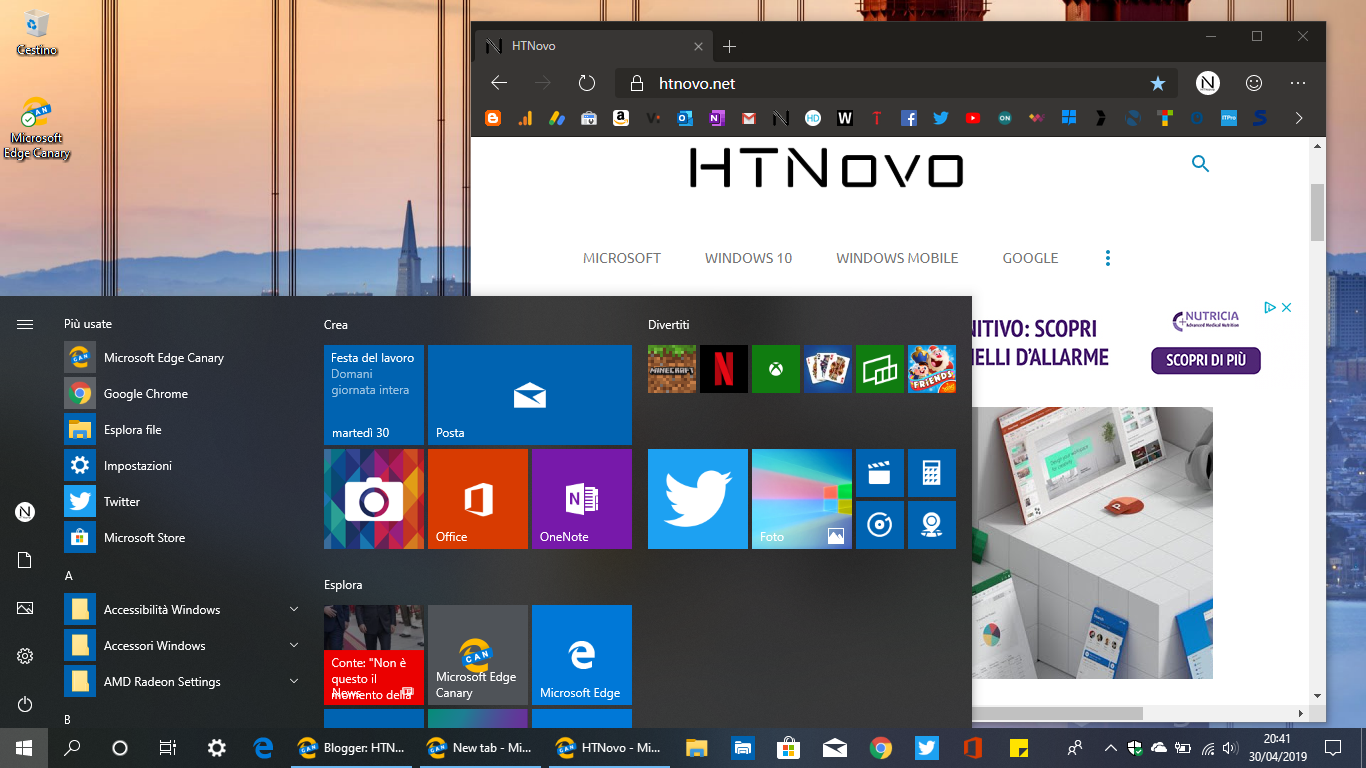Click the SCOPRI DI PIÙ ad button
Image resolution: width=1366 pixels, height=768 pixels.
coord(1206,361)
